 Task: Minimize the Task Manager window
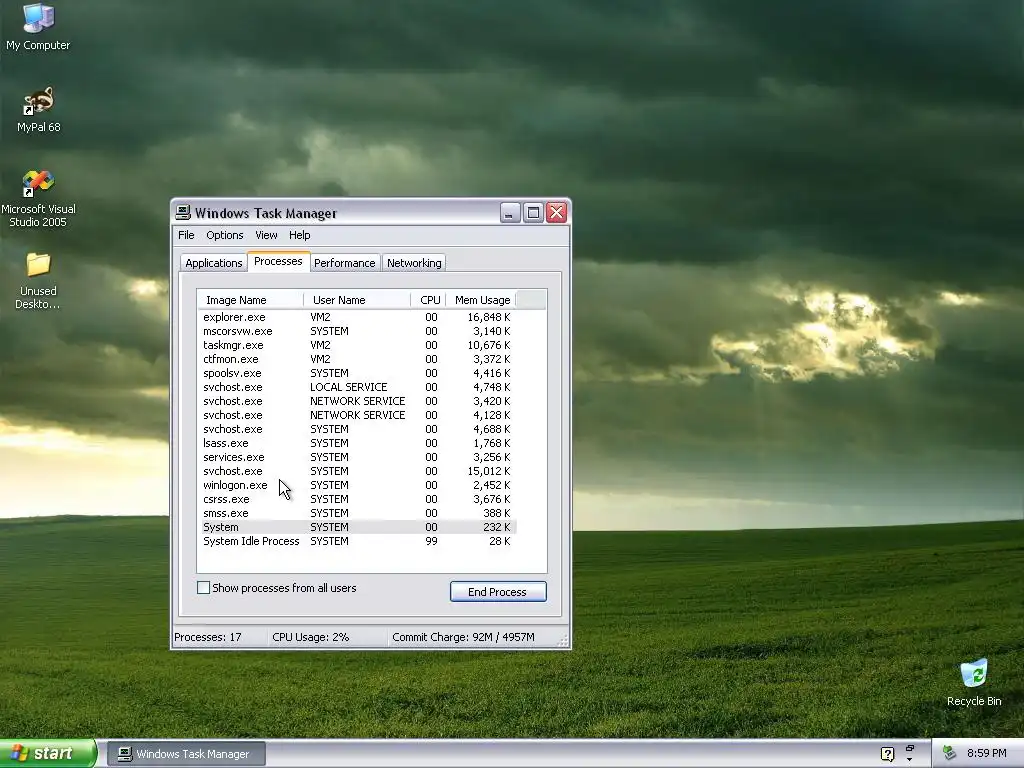pyautogui.click(x=510, y=212)
